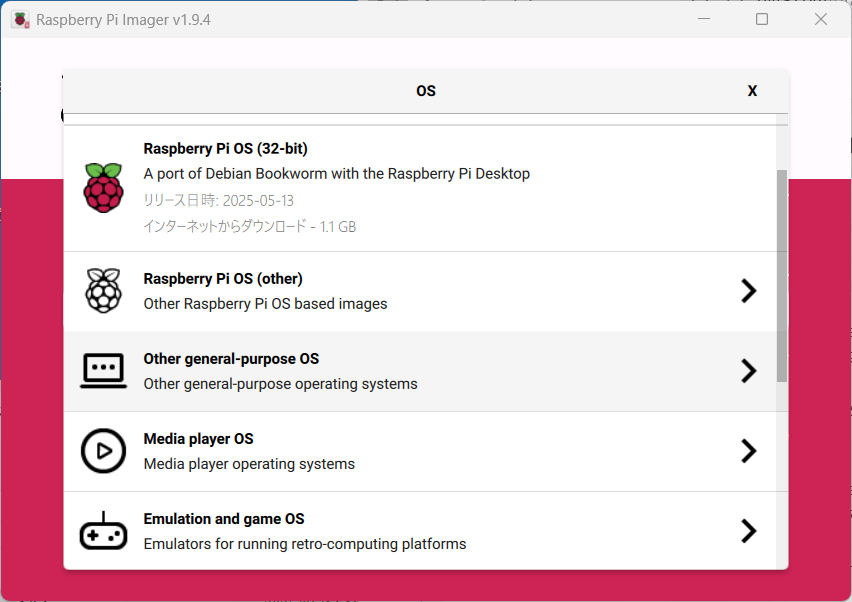Open Media player OS entry title
Image resolution: width=852 pixels, height=602 pixels.
pyautogui.click(x=198, y=438)
